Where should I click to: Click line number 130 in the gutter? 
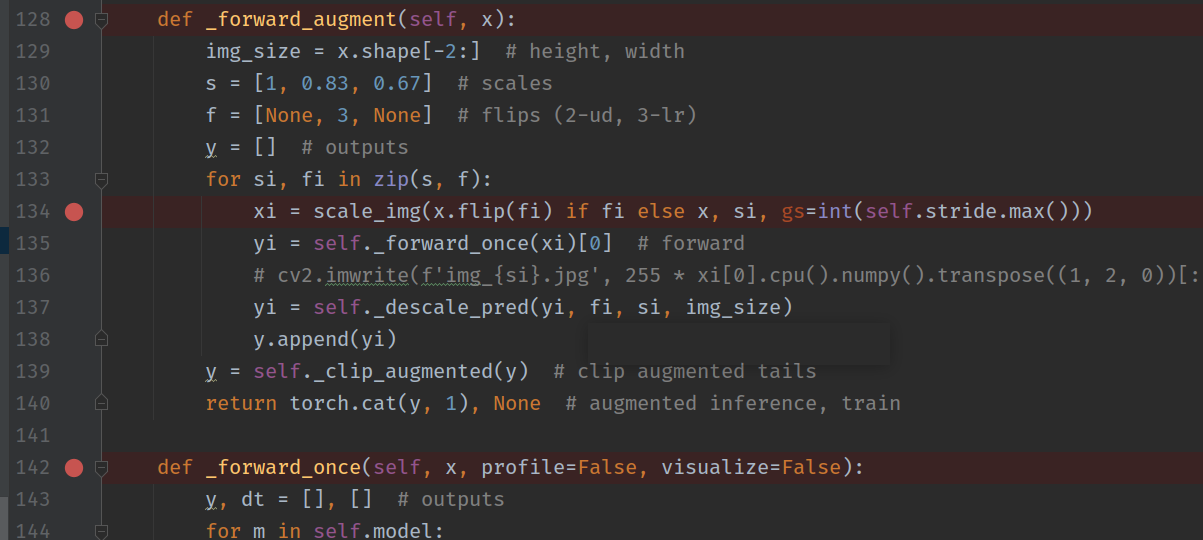(32, 83)
